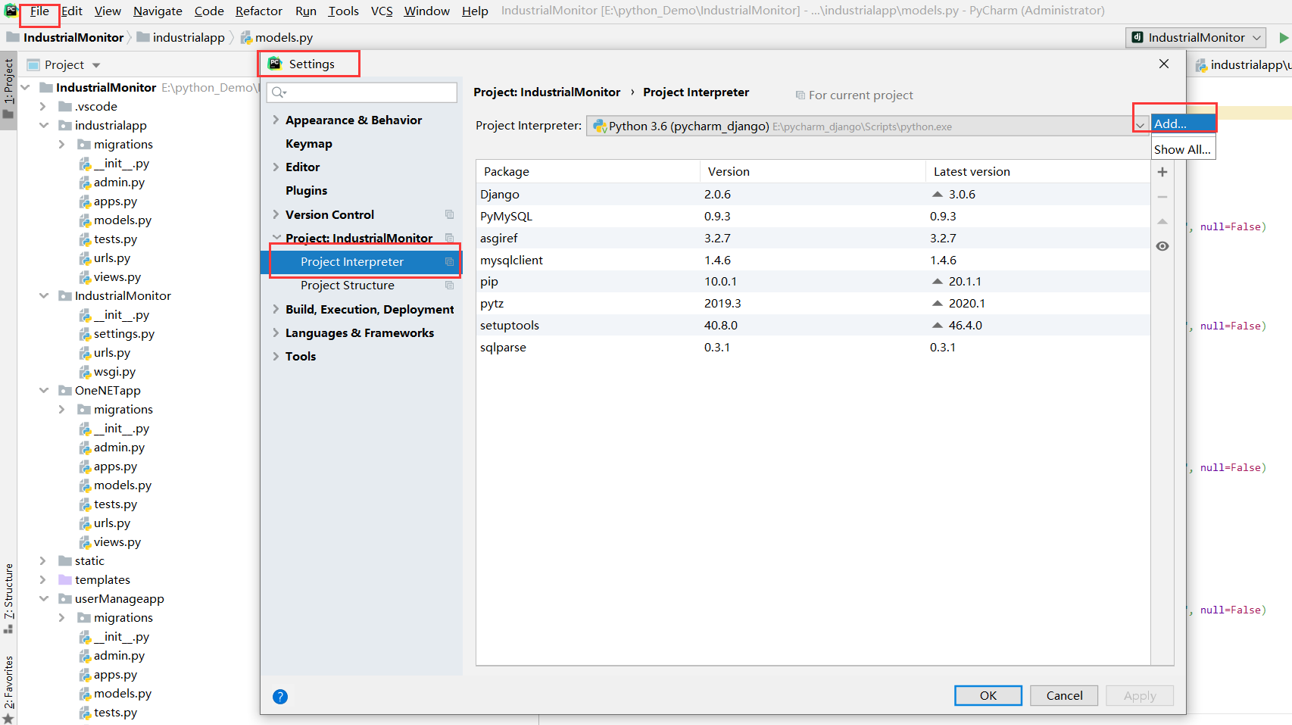Screen dimensions: 1292x725
Task: Select the PyMySQL package row
Action: (812, 216)
